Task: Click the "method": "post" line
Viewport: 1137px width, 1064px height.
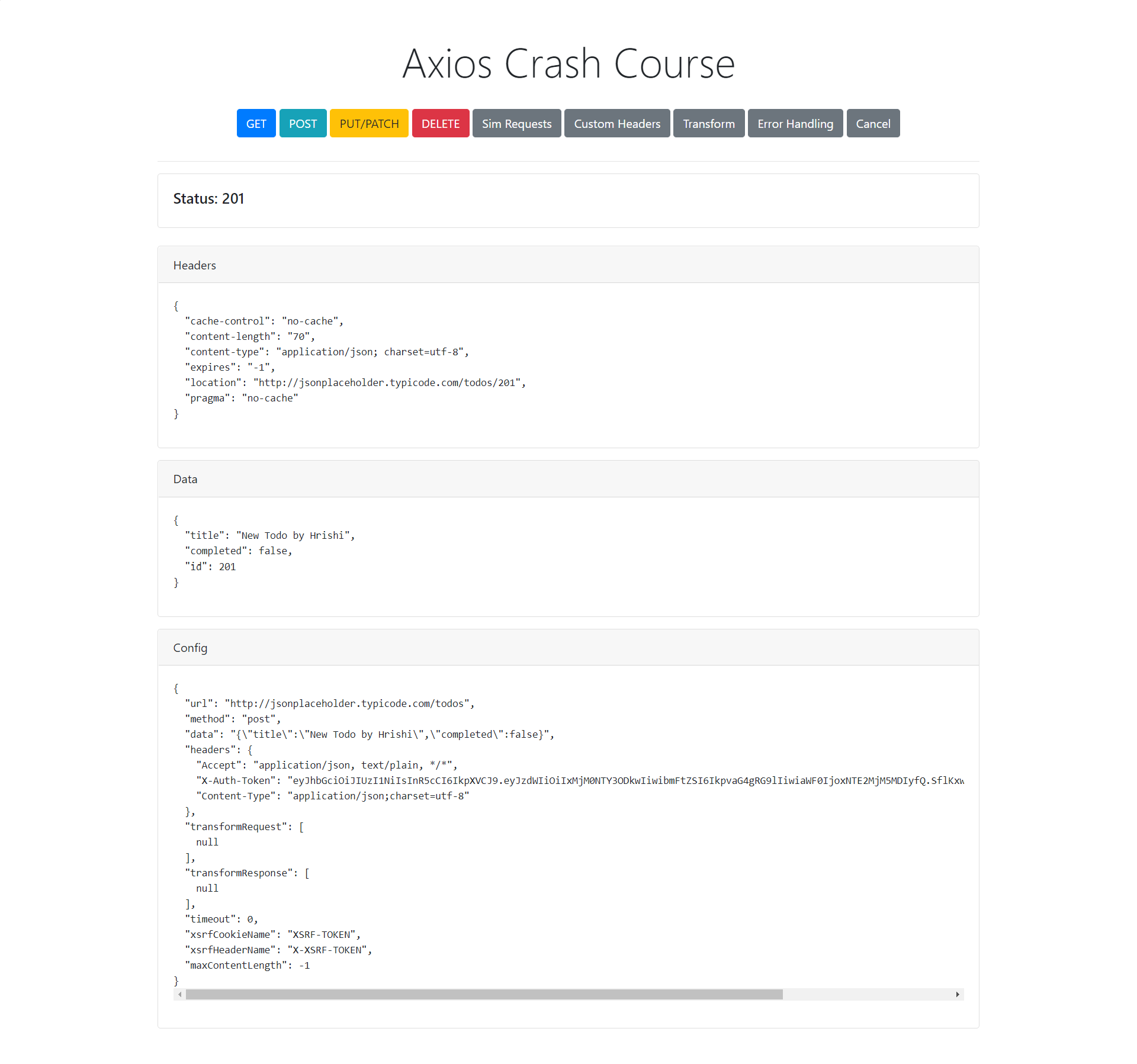Action: click(233, 719)
